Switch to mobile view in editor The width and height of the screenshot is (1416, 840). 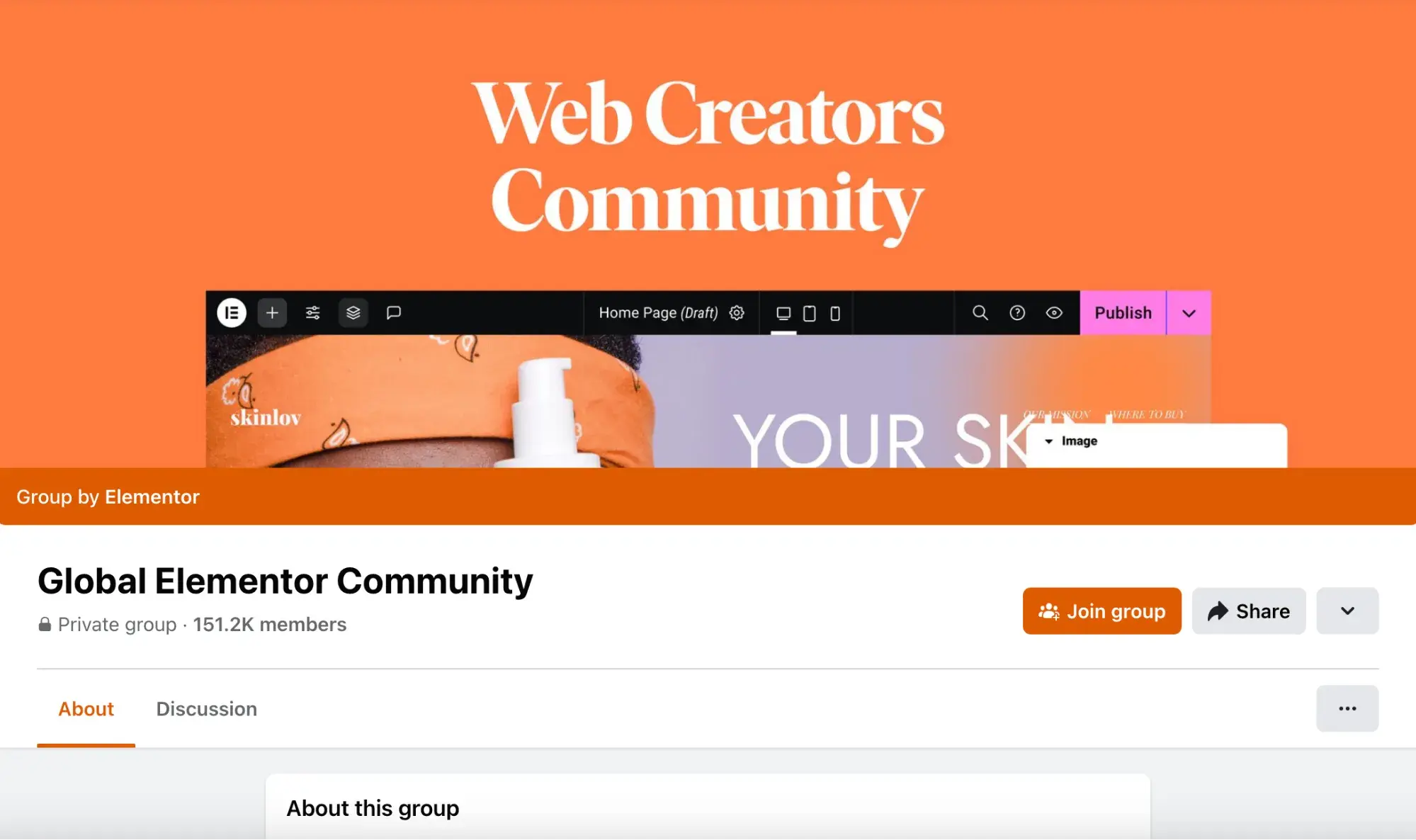(835, 312)
